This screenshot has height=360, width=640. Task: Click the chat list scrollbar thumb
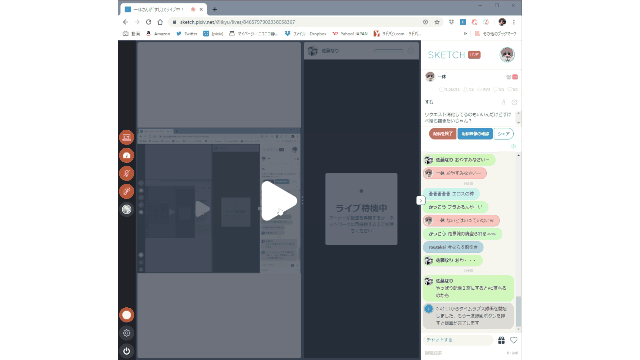[518, 311]
